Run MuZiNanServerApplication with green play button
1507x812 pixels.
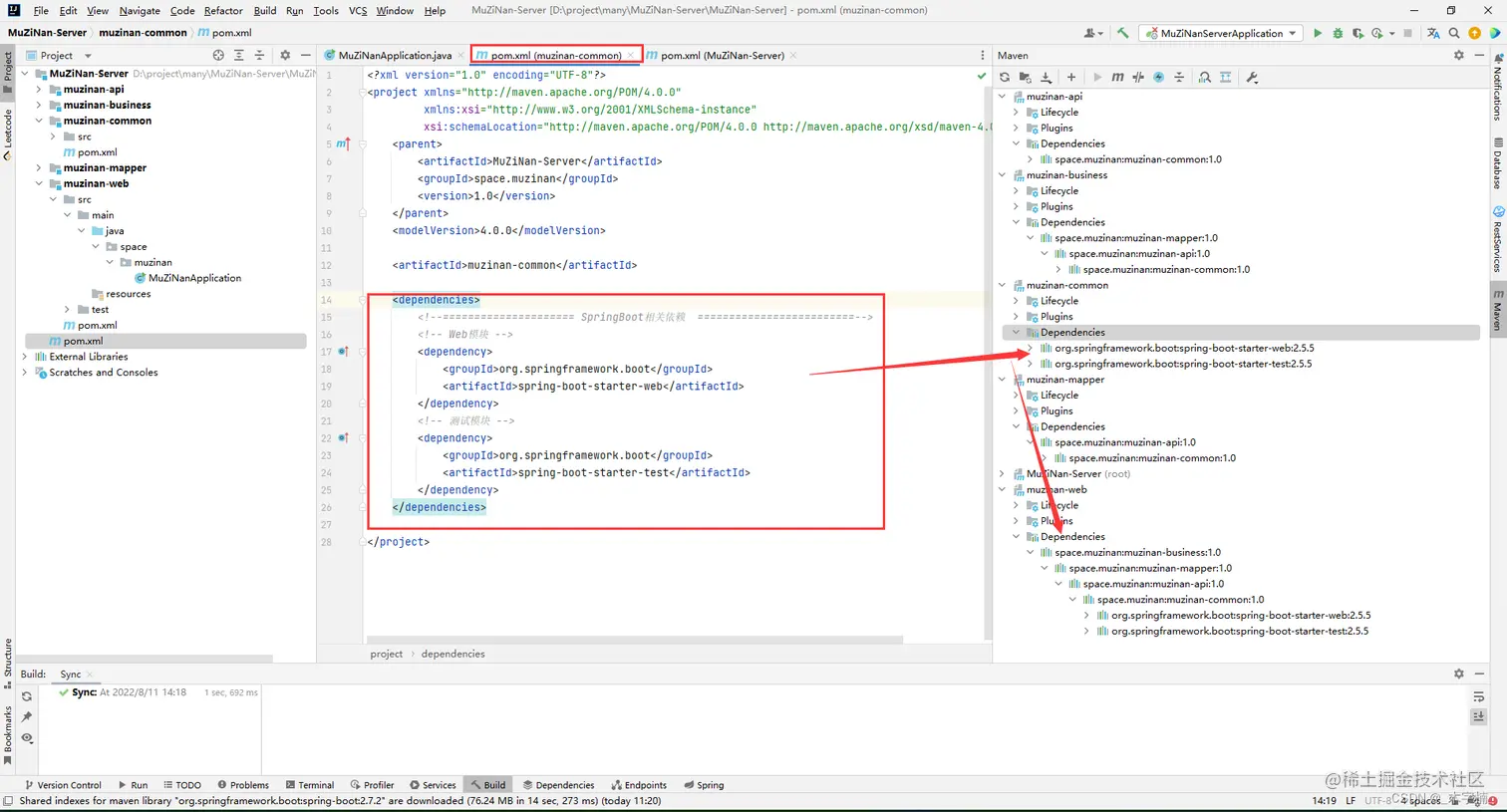pyautogui.click(x=1318, y=33)
